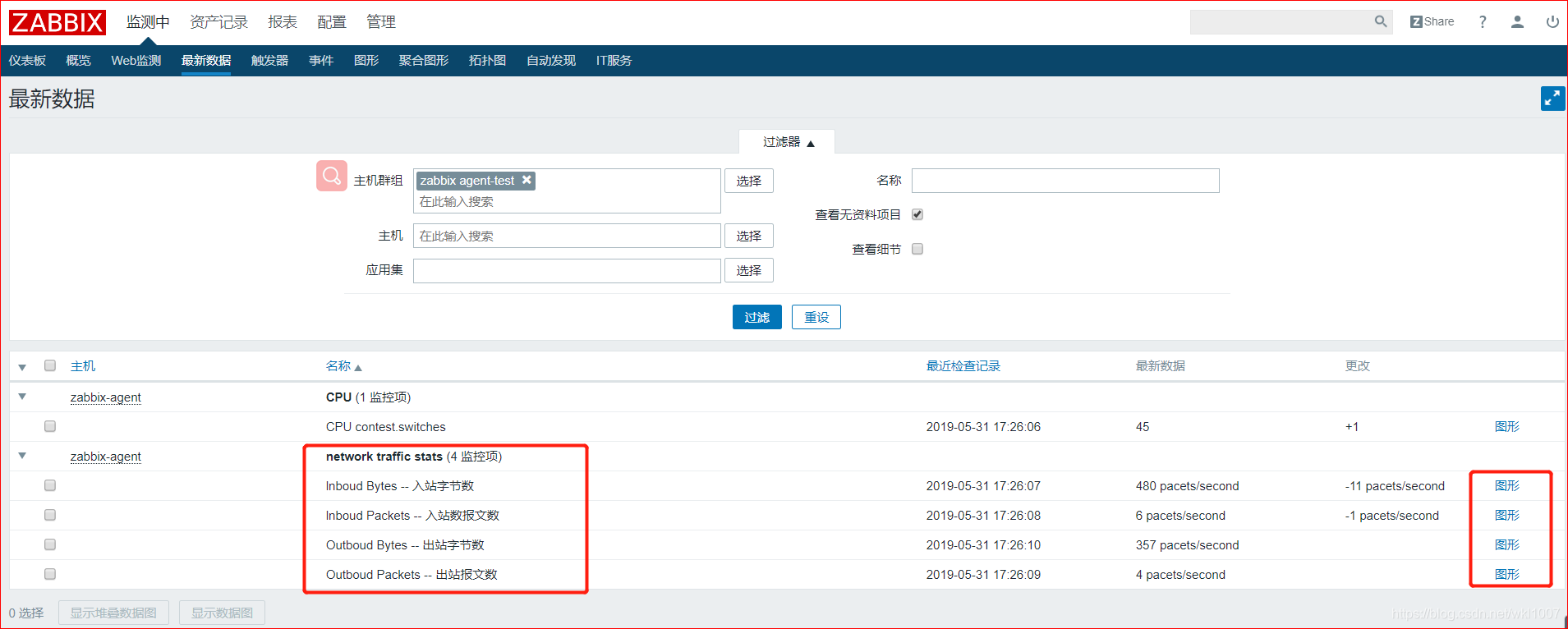Check the CPU contest.switches item checkbox

pyautogui.click(x=50, y=426)
